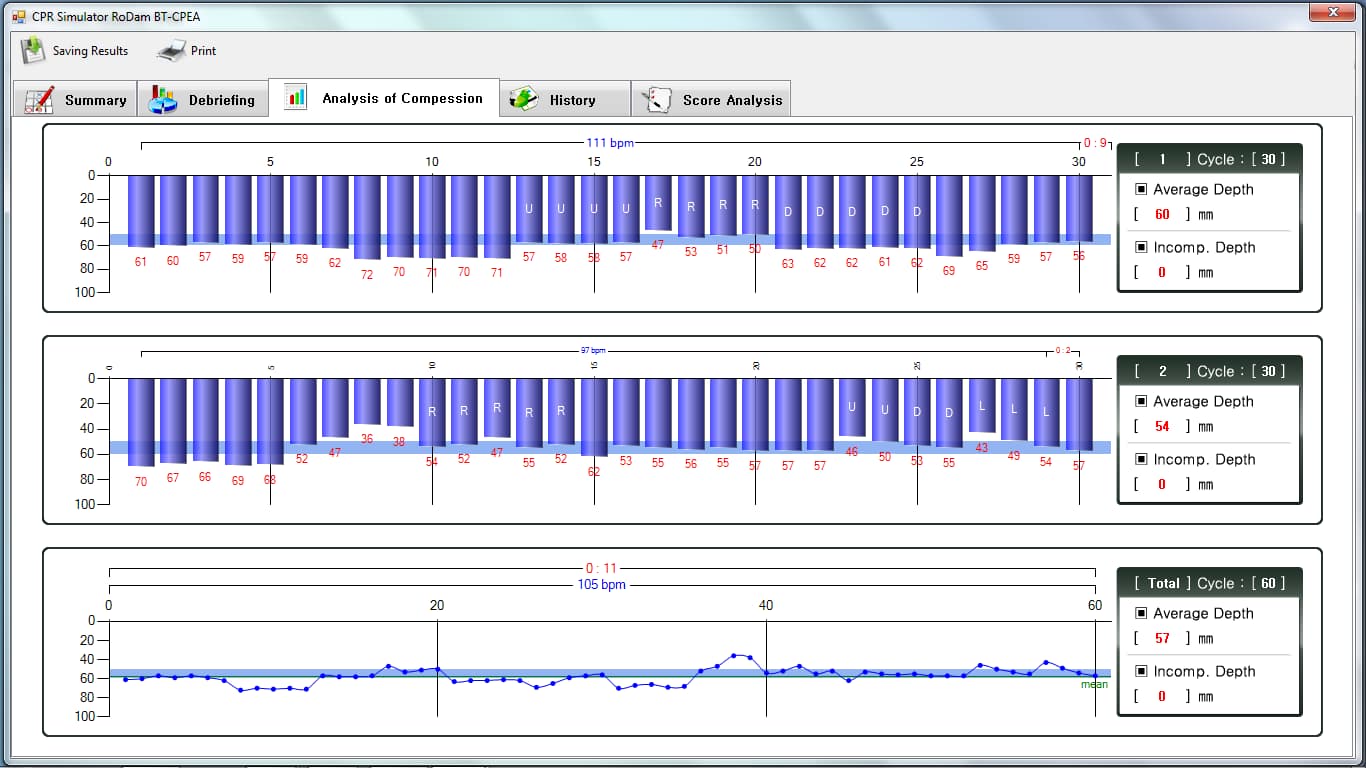Click the CPR Simulator title bar app icon
The image size is (1366, 768).
19,16
